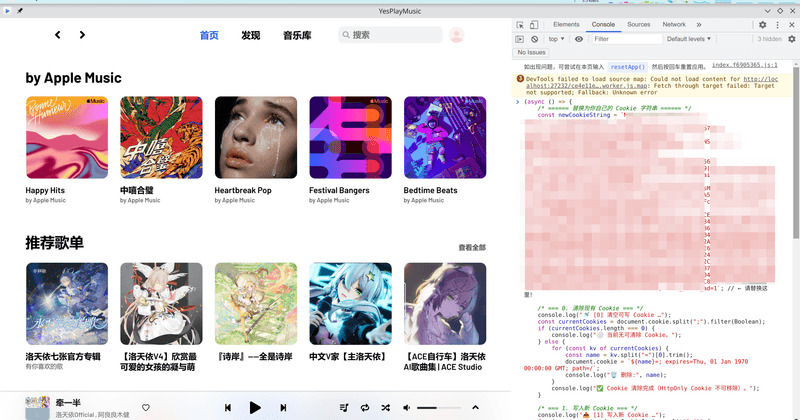Viewport: 800px width, 420px height.
Task: Open the Heartbreak Pop playlist cover
Action: (256, 137)
